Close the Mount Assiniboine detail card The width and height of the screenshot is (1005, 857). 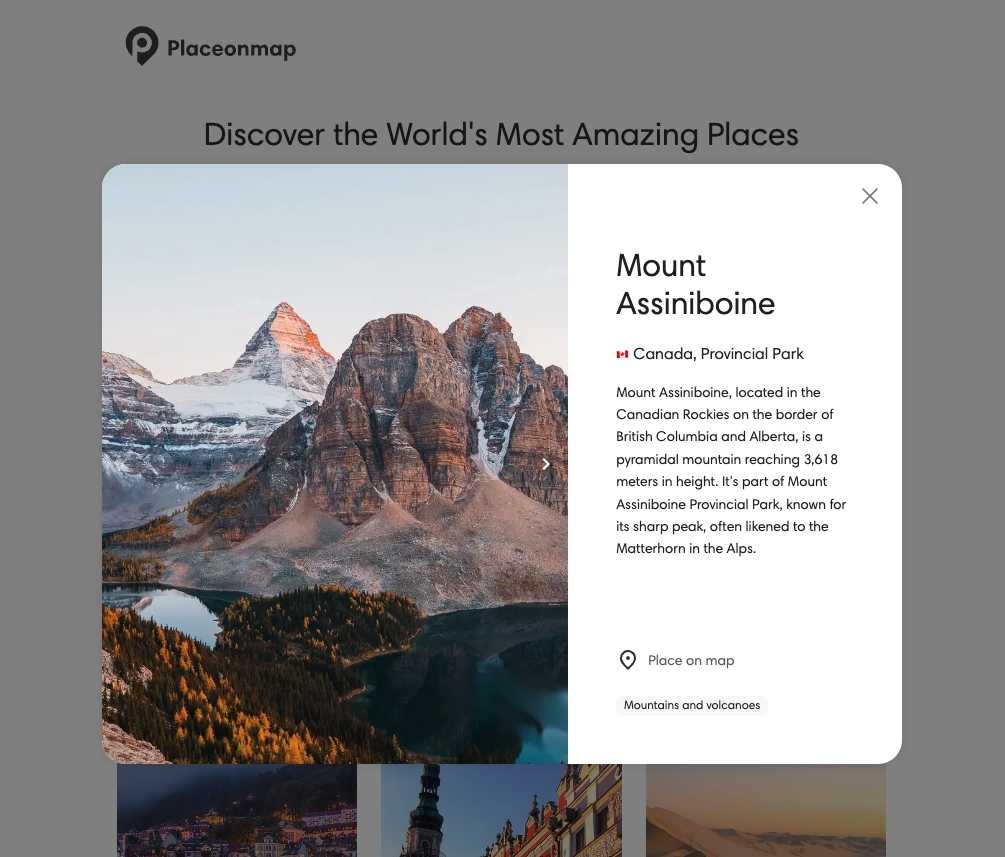(869, 196)
